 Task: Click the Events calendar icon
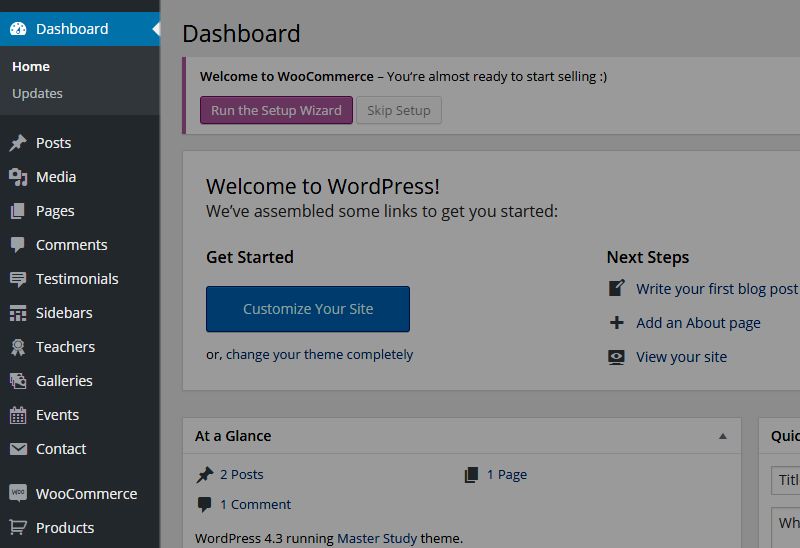[18, 415]
